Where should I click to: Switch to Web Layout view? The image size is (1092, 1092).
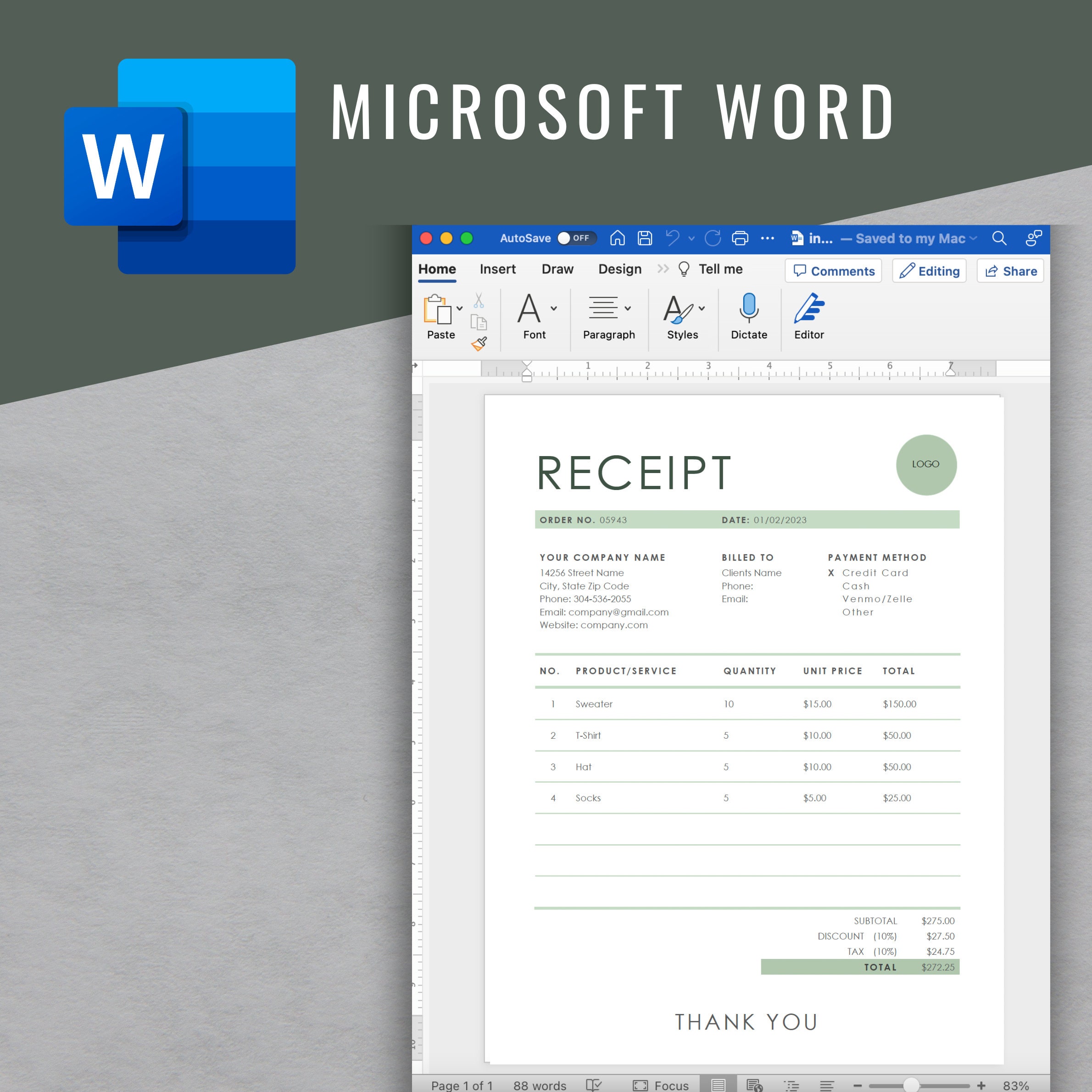click(753, 1085)
